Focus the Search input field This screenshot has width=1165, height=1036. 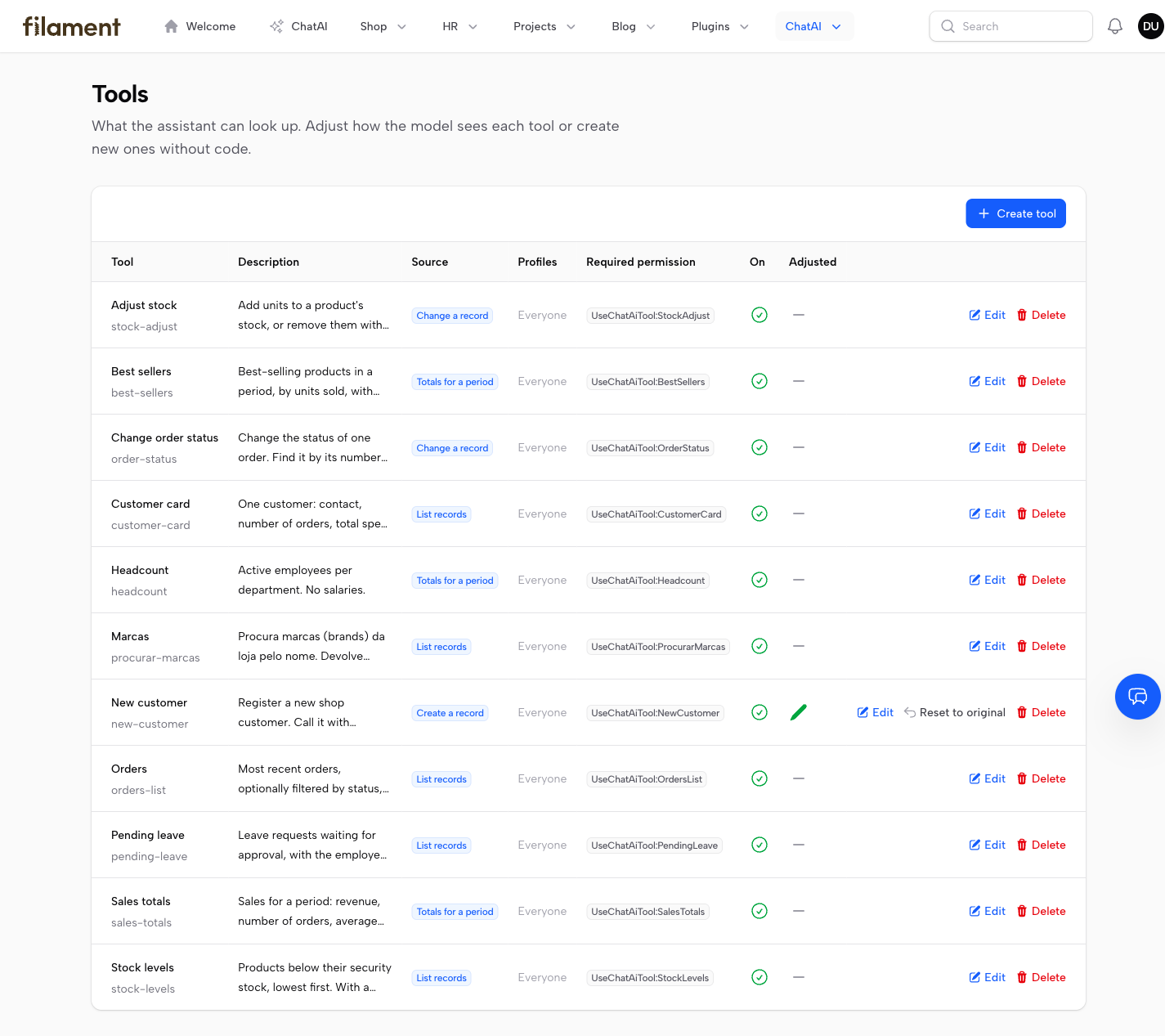[1011, 26]
